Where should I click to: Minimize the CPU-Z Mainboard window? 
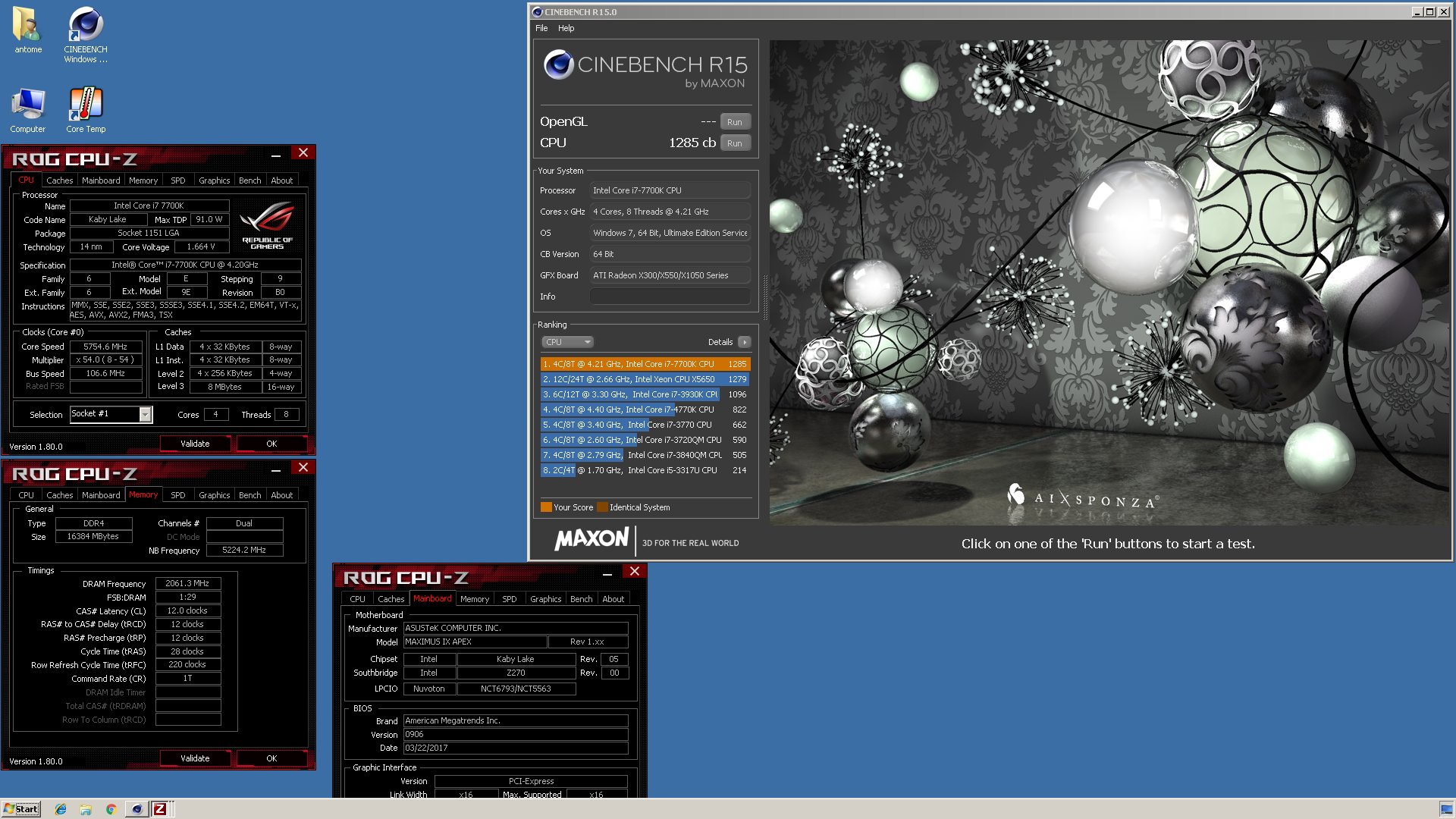[x=607, y=573]
